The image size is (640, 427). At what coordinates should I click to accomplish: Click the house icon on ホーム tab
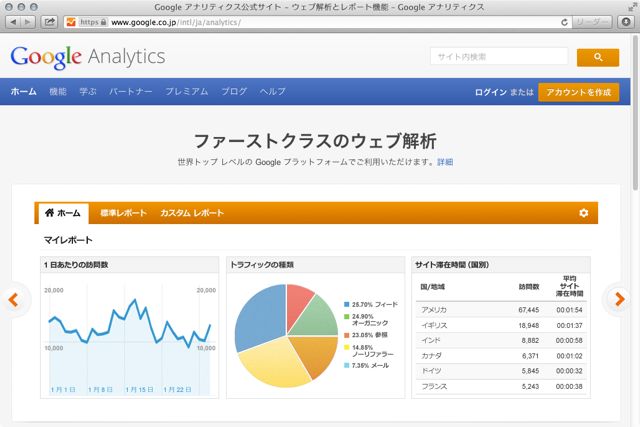click(49, 213)
